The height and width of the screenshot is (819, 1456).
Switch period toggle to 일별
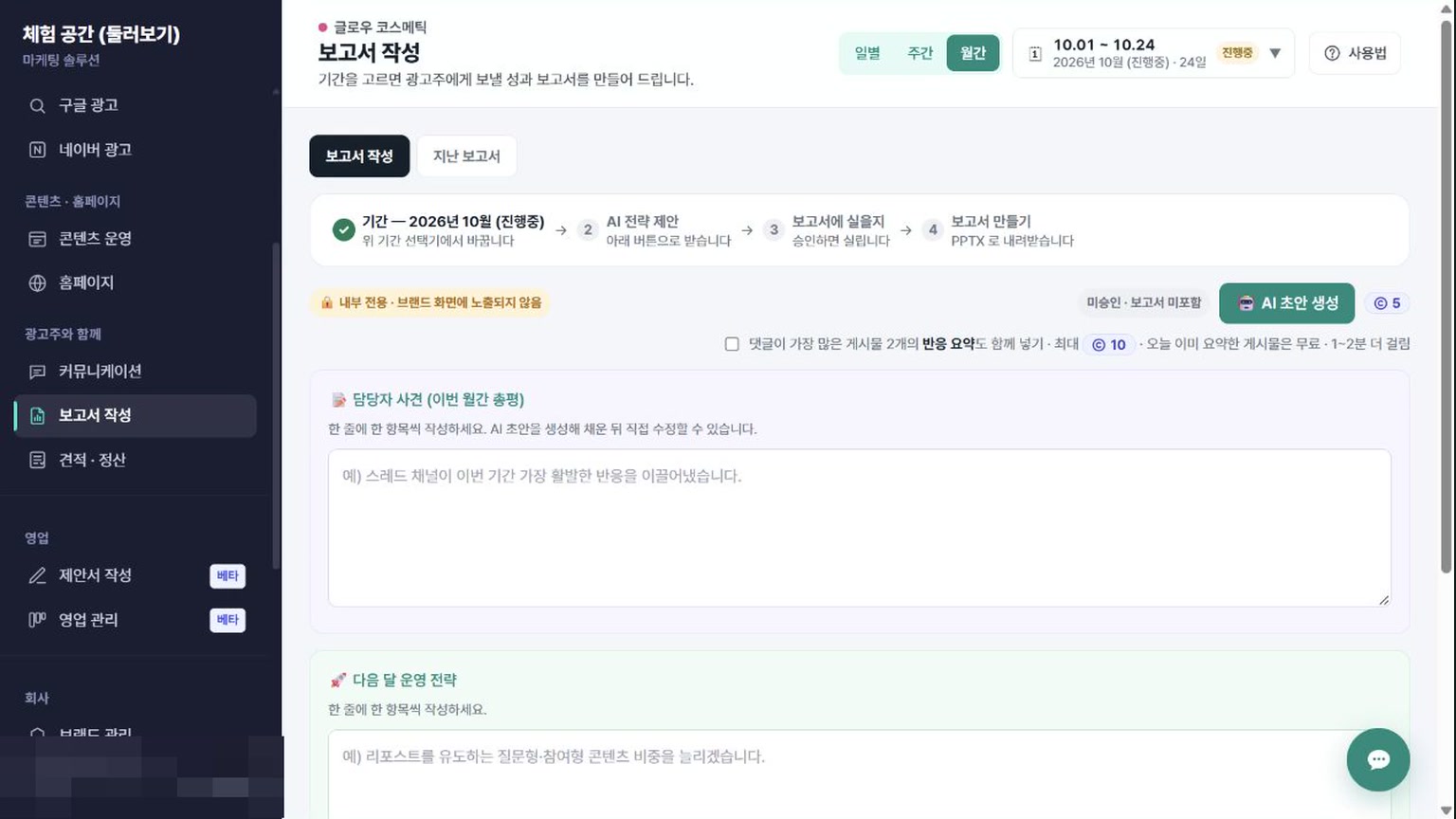point(867,53)
